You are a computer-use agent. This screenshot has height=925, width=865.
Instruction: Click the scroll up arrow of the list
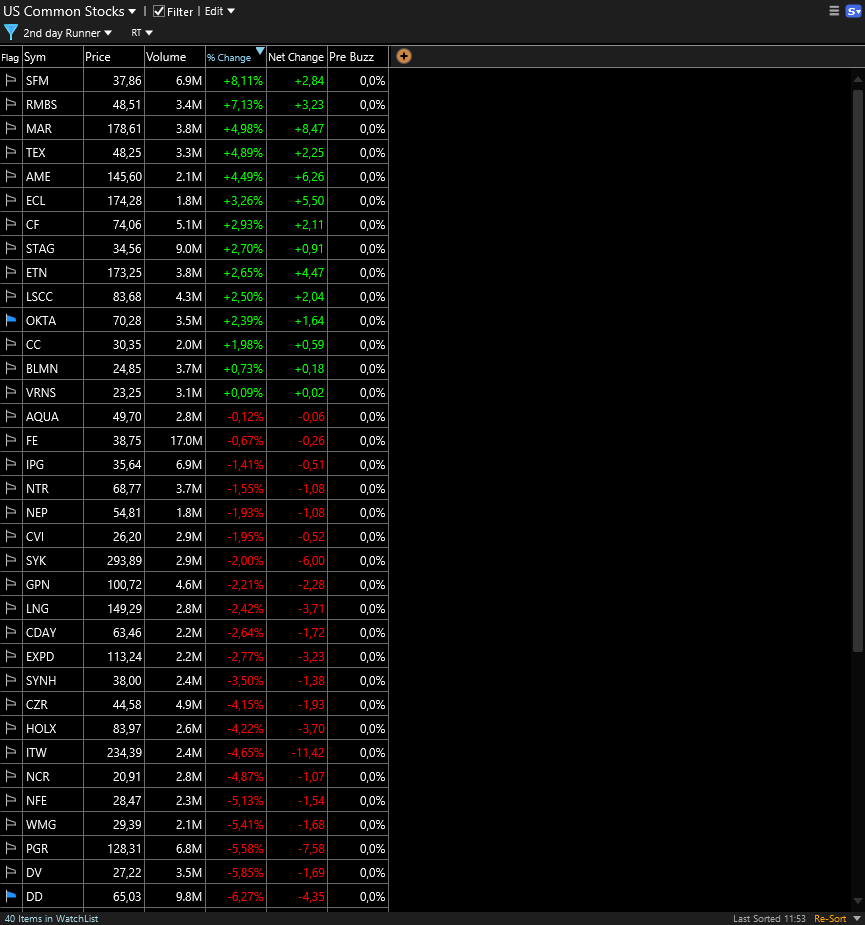point(857,79)
